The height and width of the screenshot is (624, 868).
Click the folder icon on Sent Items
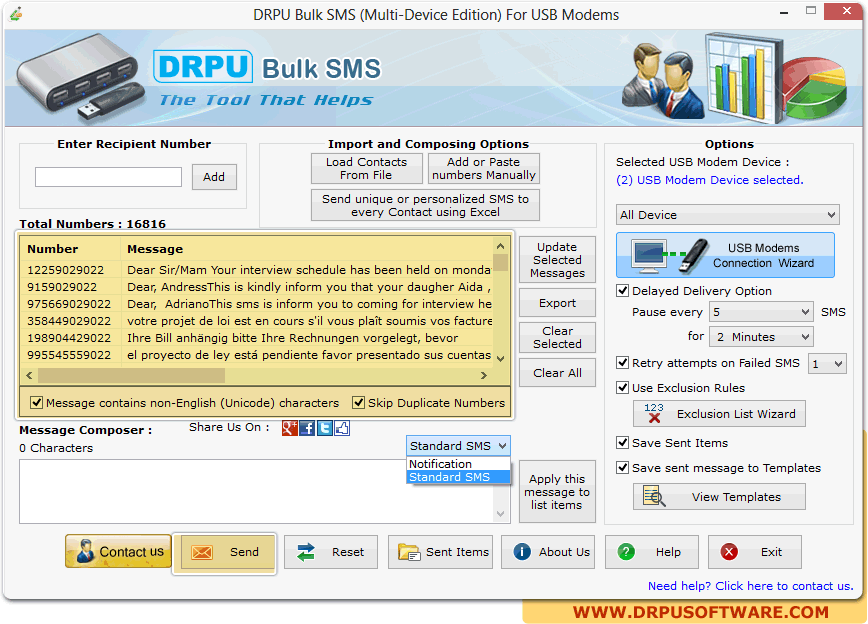(x=409, y=552)
